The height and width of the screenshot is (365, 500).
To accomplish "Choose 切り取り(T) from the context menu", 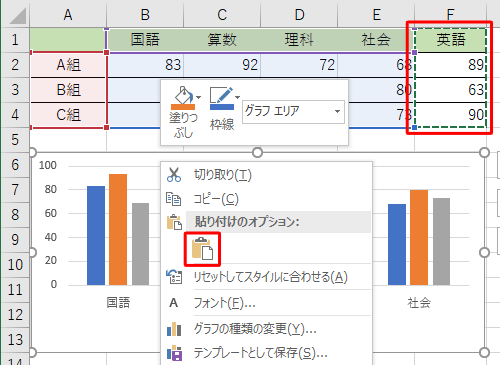I will pos(266,175).
